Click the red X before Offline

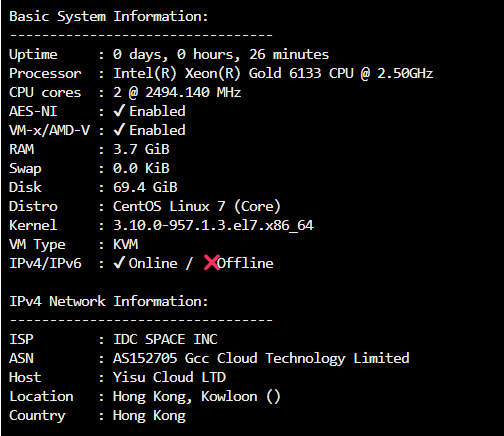coord(212,262)
